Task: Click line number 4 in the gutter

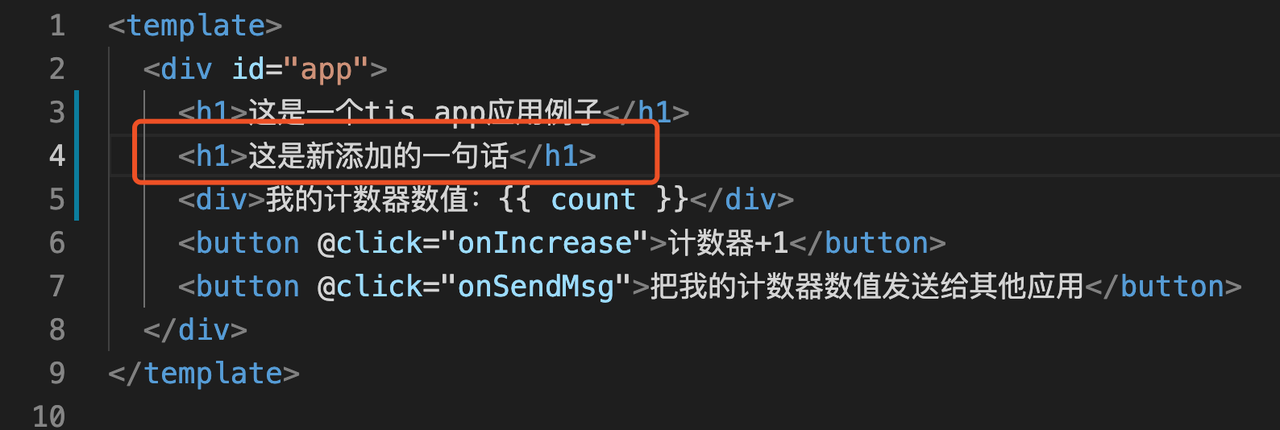Action: pos(56,156)
